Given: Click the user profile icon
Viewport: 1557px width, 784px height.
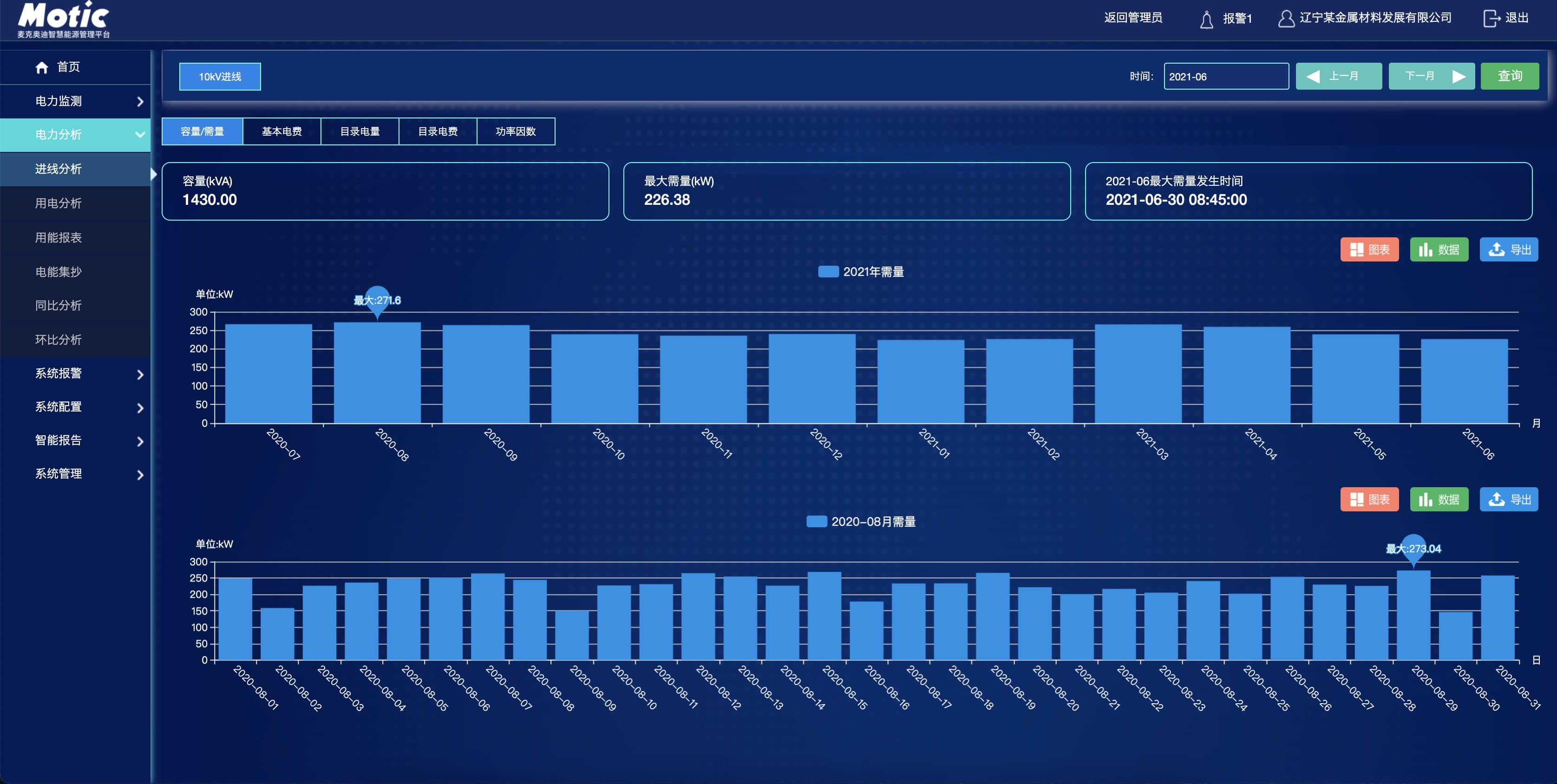Looking at the screenshot, I should coord(1286,19).
